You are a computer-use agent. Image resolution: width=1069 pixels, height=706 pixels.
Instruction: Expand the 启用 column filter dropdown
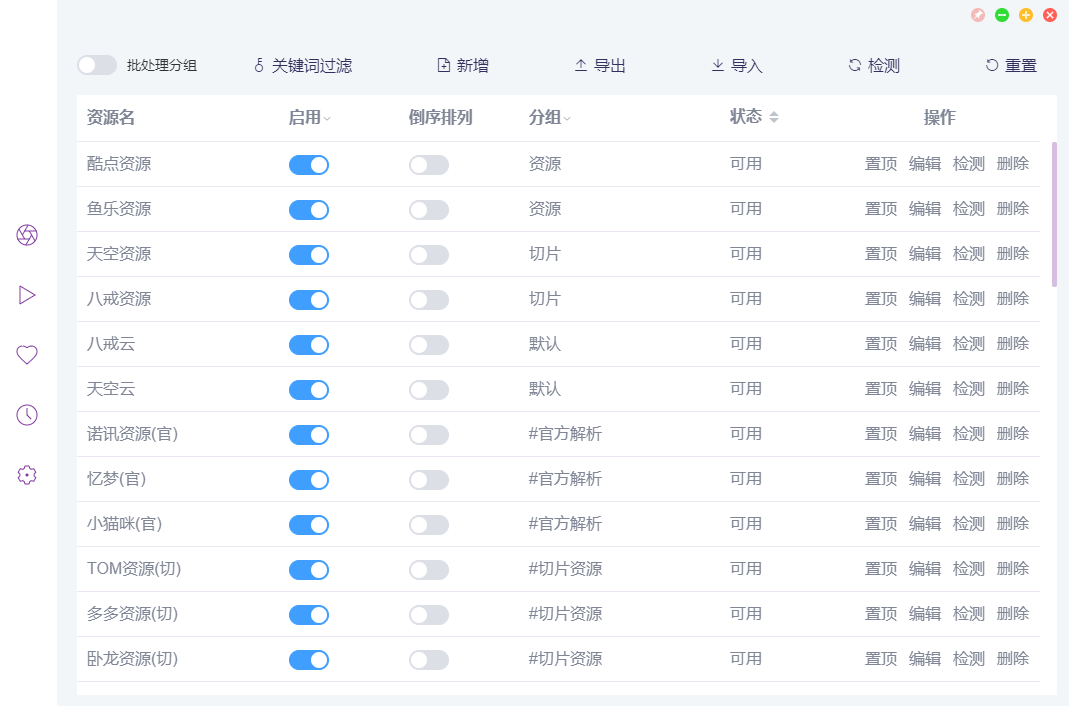(327, 118)
